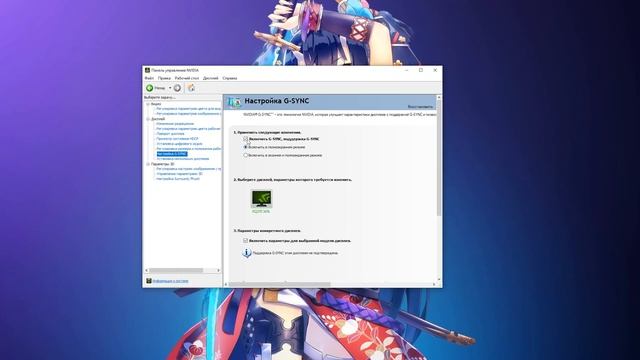Click the task tree horizontal scrollbar thumb
640x360 pixels.
click(176, 271)
